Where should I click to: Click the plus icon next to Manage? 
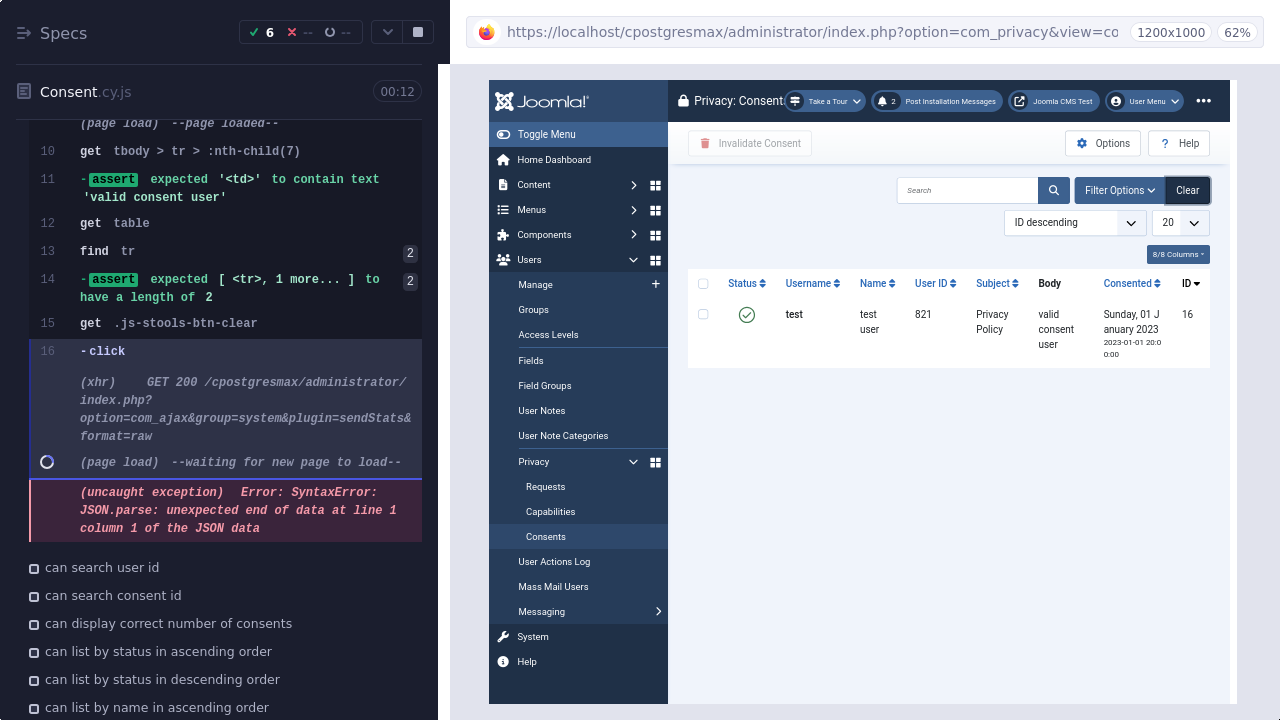[x=656, y=285]
